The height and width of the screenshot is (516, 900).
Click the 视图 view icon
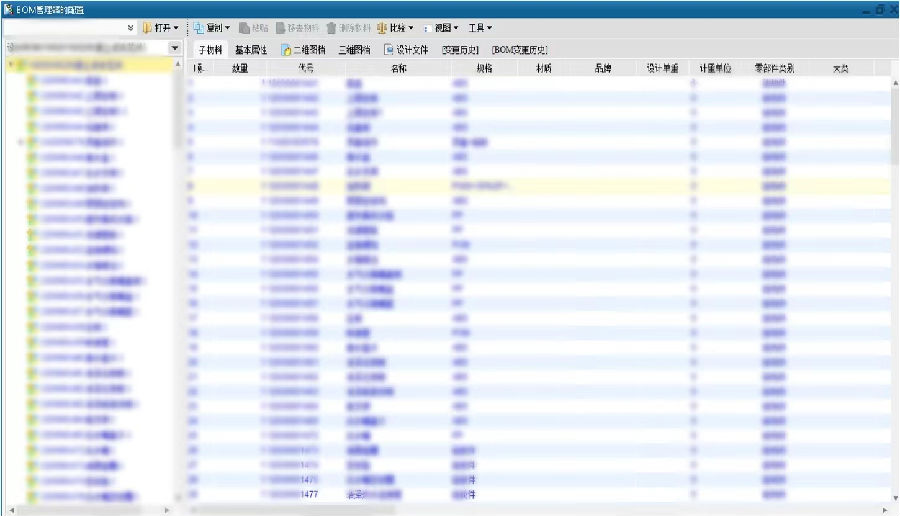427,28
